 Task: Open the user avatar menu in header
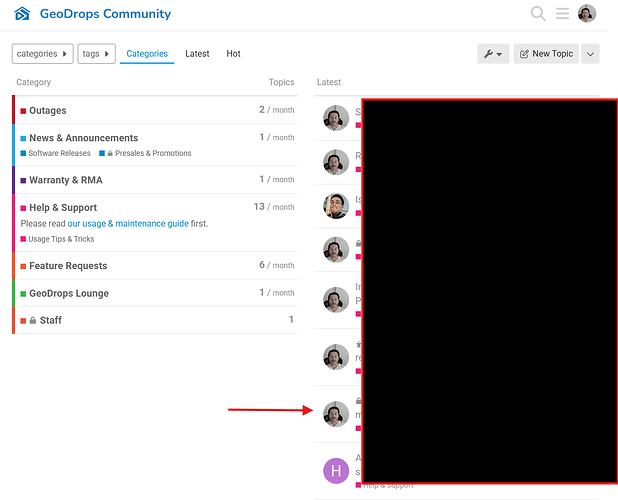tap(587, 13)
